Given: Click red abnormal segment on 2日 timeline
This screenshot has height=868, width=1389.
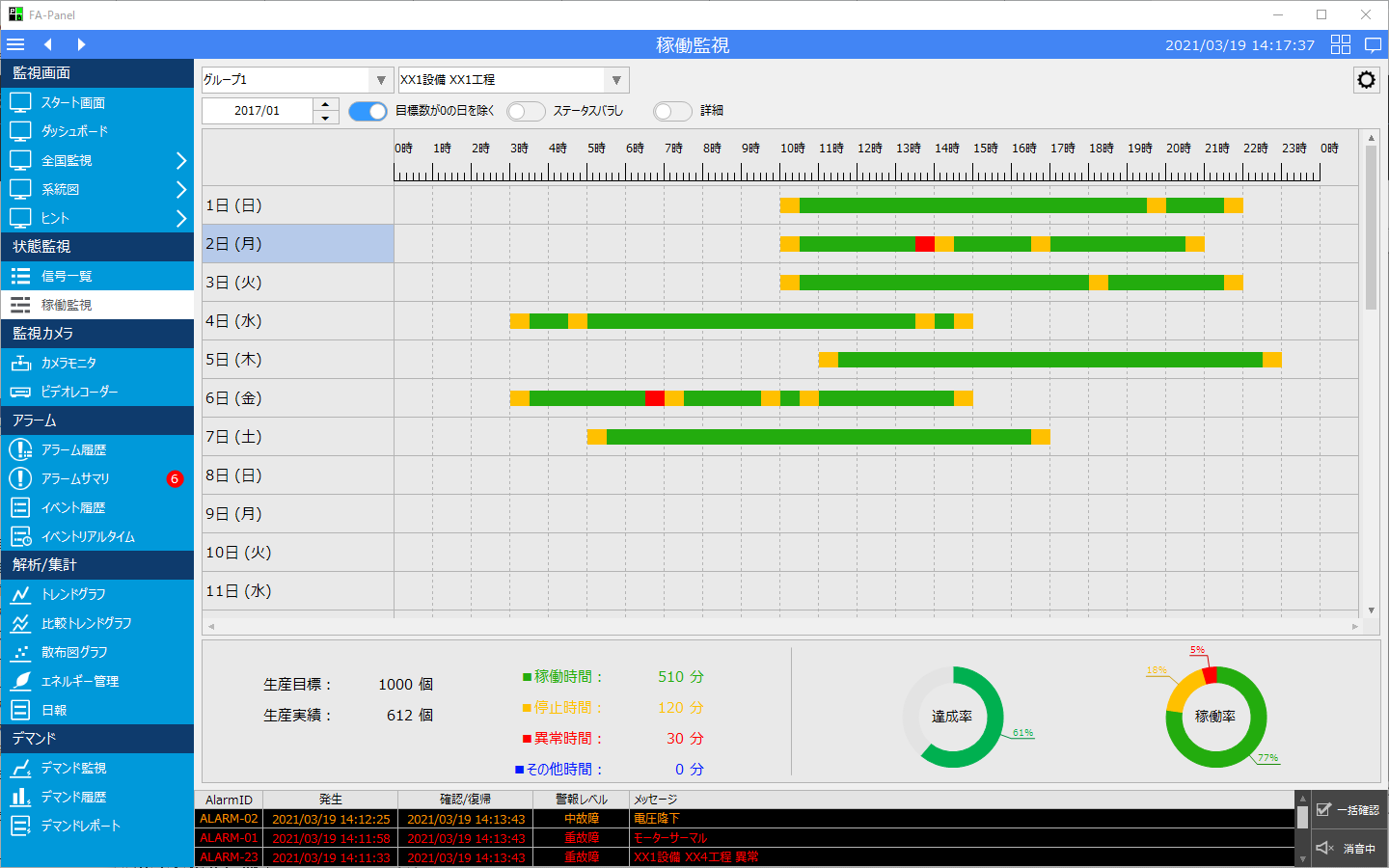Looking at the screenshot, I should [x=925, y=244].
